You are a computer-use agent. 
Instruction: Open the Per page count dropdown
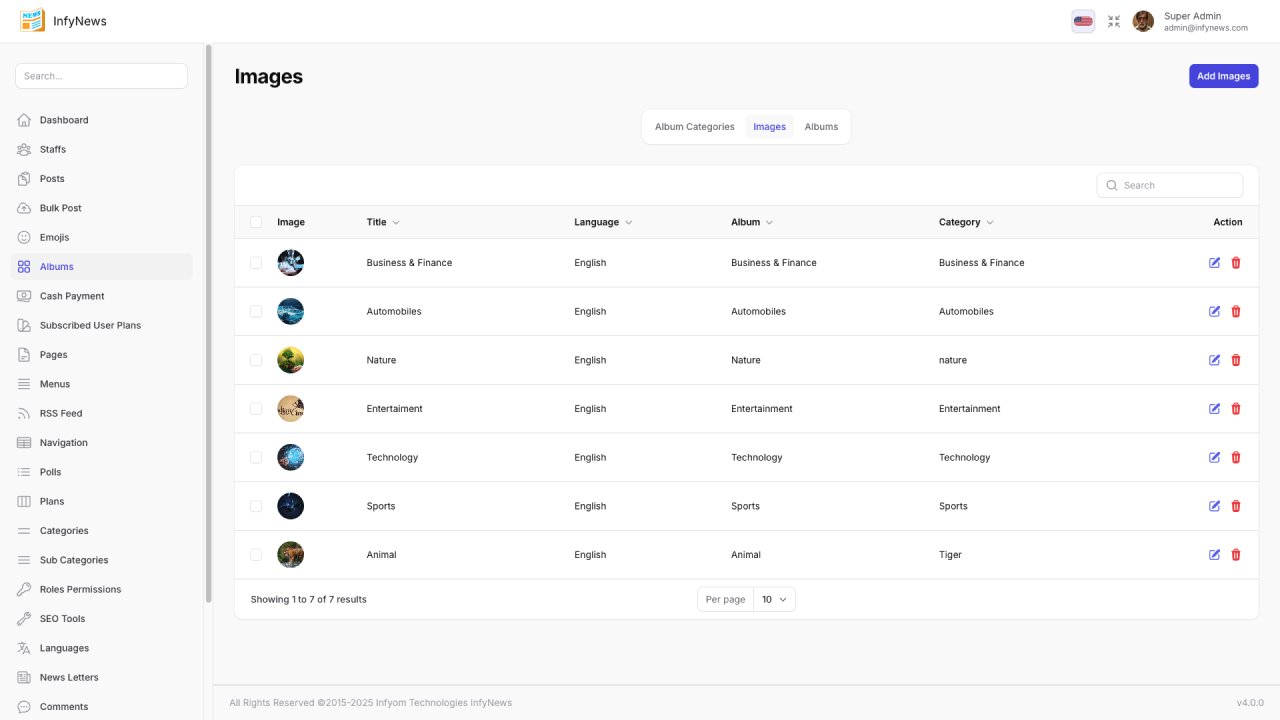tap(774, 600)
